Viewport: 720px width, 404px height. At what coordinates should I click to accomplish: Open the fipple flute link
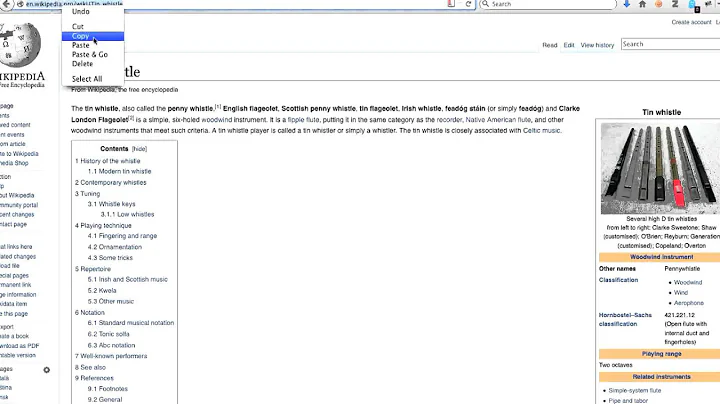tap(303, 120)
